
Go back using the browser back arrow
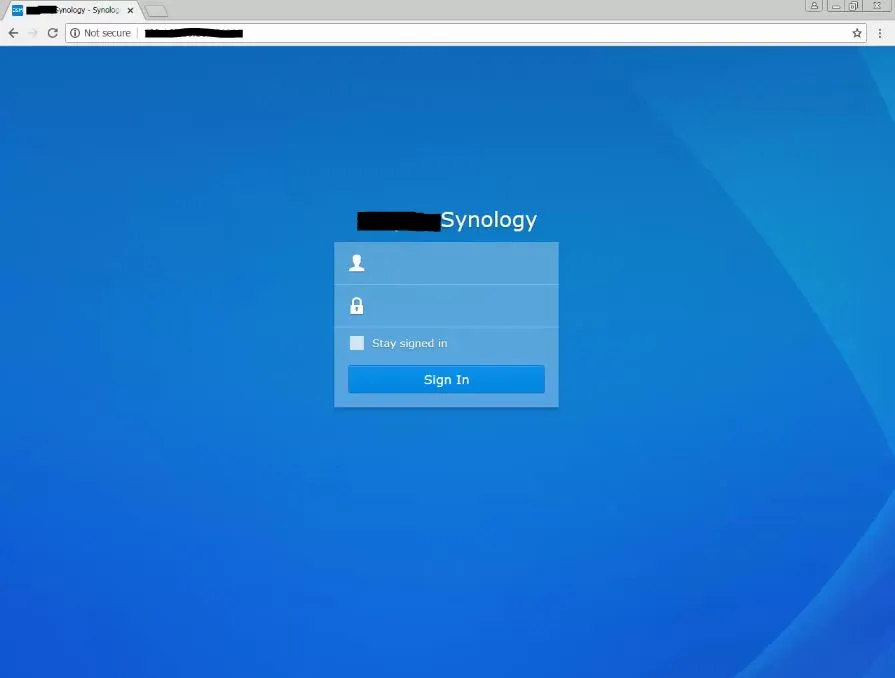pos(13,33)
